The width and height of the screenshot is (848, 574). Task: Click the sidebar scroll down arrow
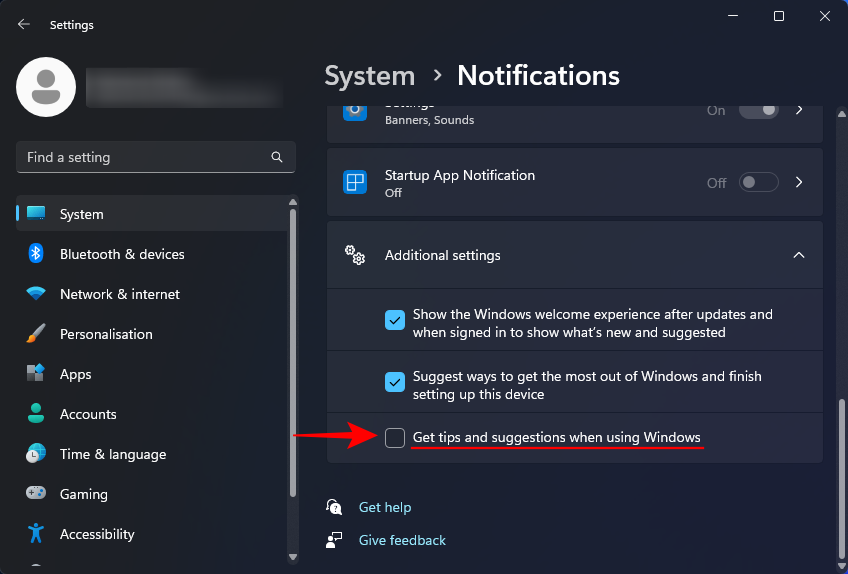[293, 557]
